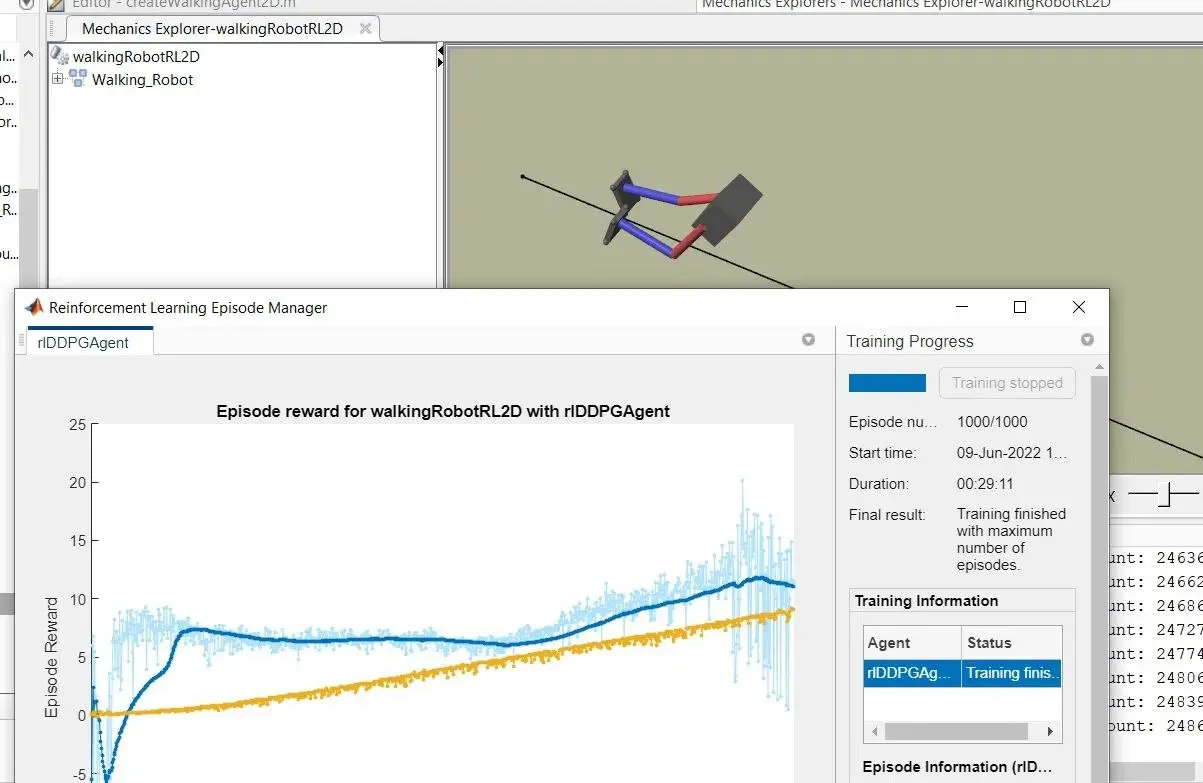The width and height of the screenshot is (1203, 783).
Task: Adjust the playback speed slider in Mechanics Explorer
Action: [x=1164, y=494]
